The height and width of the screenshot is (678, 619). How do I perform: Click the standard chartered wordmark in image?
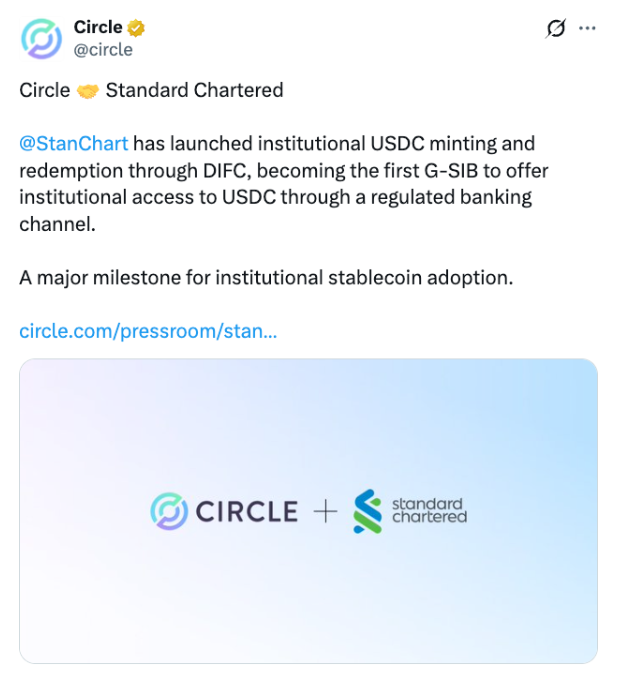point(429,511)
